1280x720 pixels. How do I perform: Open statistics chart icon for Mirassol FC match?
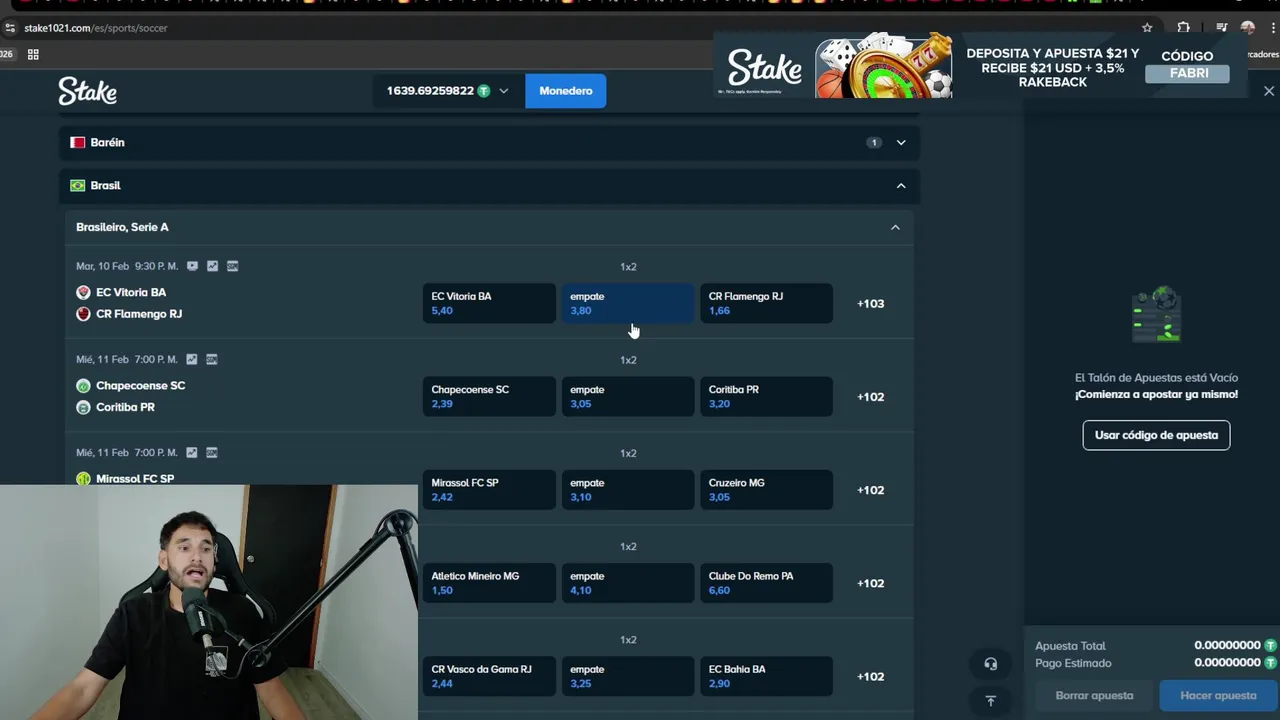[191, 452]
